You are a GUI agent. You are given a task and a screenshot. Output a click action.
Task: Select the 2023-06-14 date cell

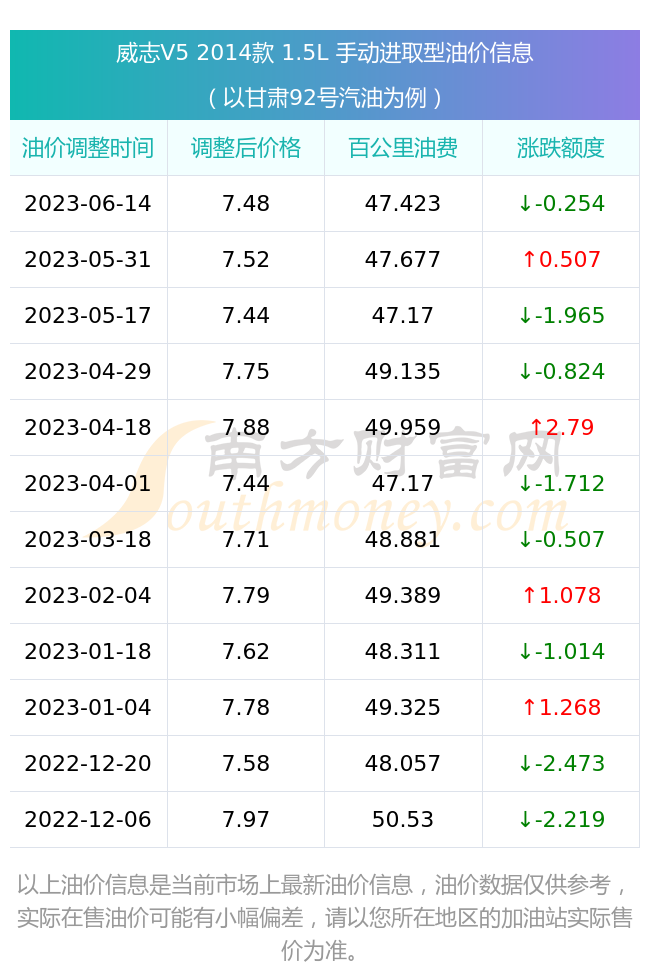(88, 204)
